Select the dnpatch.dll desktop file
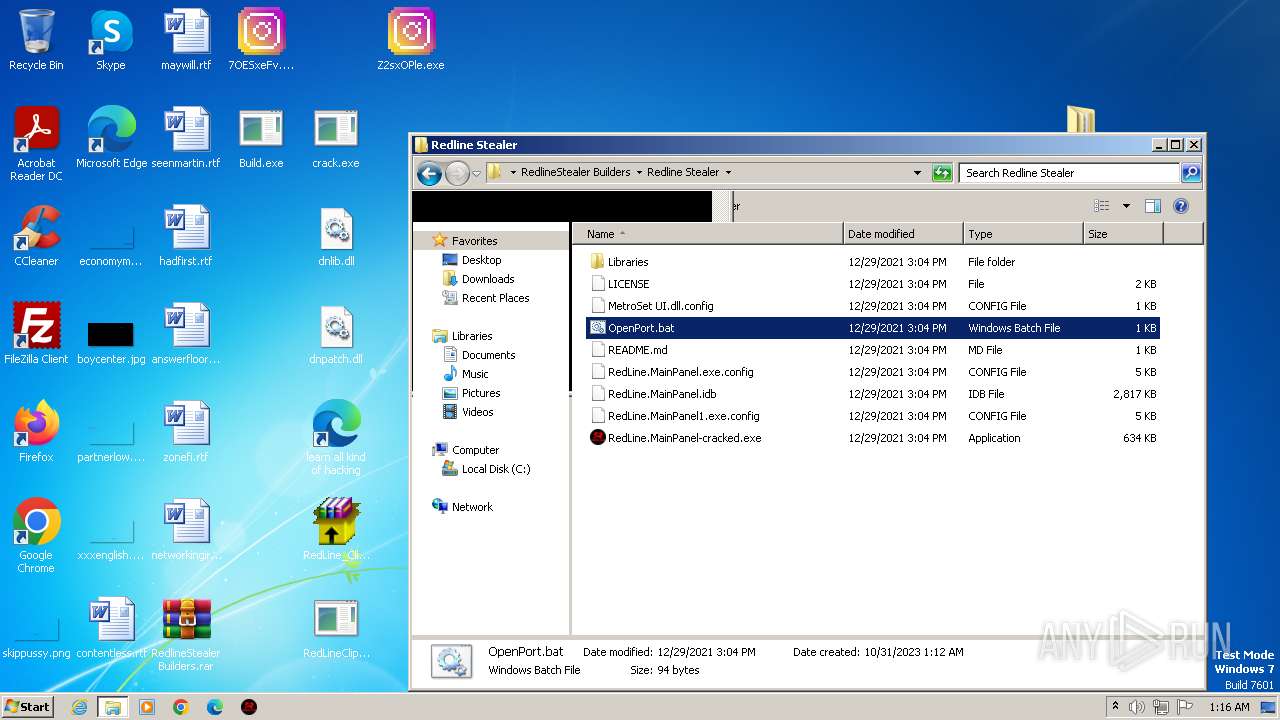1280x720 pixels. tap(336, 334)
